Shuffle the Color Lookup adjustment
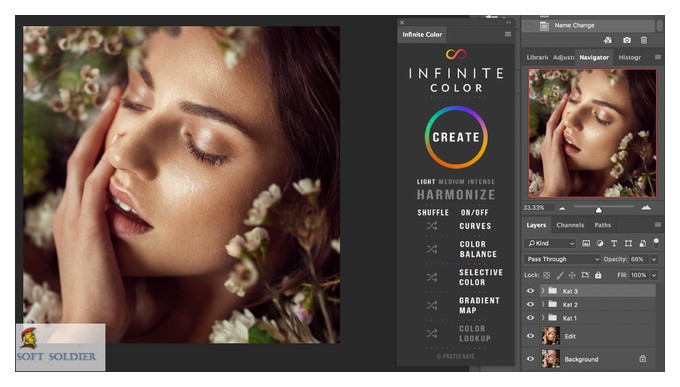 (432, 333)
